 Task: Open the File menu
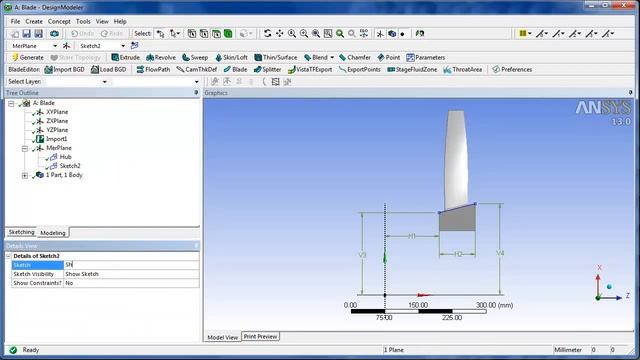coord(15,21)
